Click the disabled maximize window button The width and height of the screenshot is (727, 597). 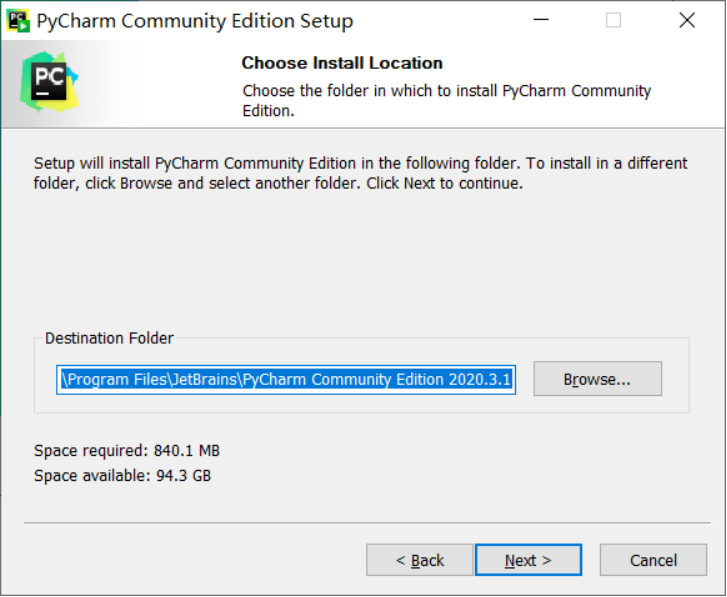[x=614, y=20]
